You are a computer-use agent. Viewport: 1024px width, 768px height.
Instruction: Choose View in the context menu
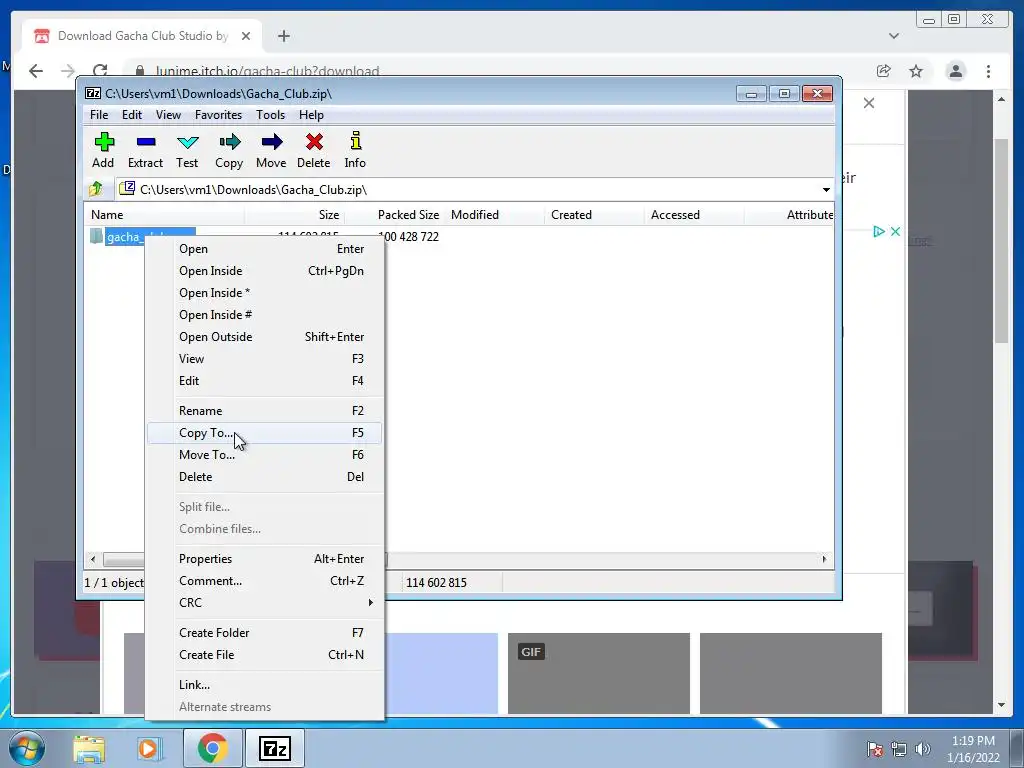[265, 359]
